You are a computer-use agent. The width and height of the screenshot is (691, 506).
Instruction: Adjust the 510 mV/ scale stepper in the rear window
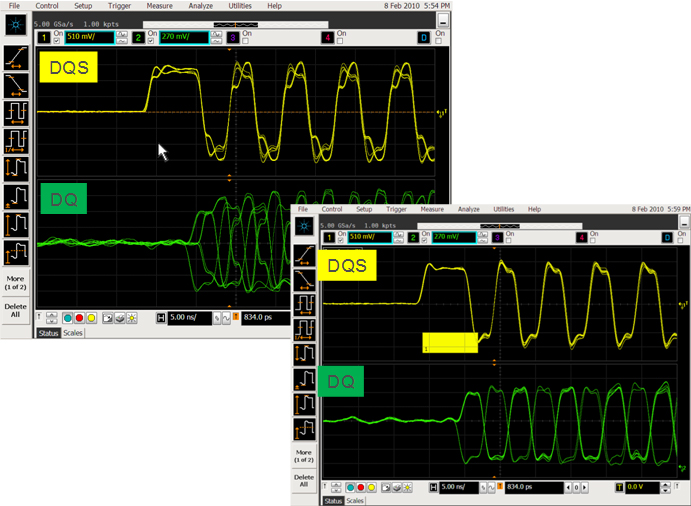(x=122, y=37)
